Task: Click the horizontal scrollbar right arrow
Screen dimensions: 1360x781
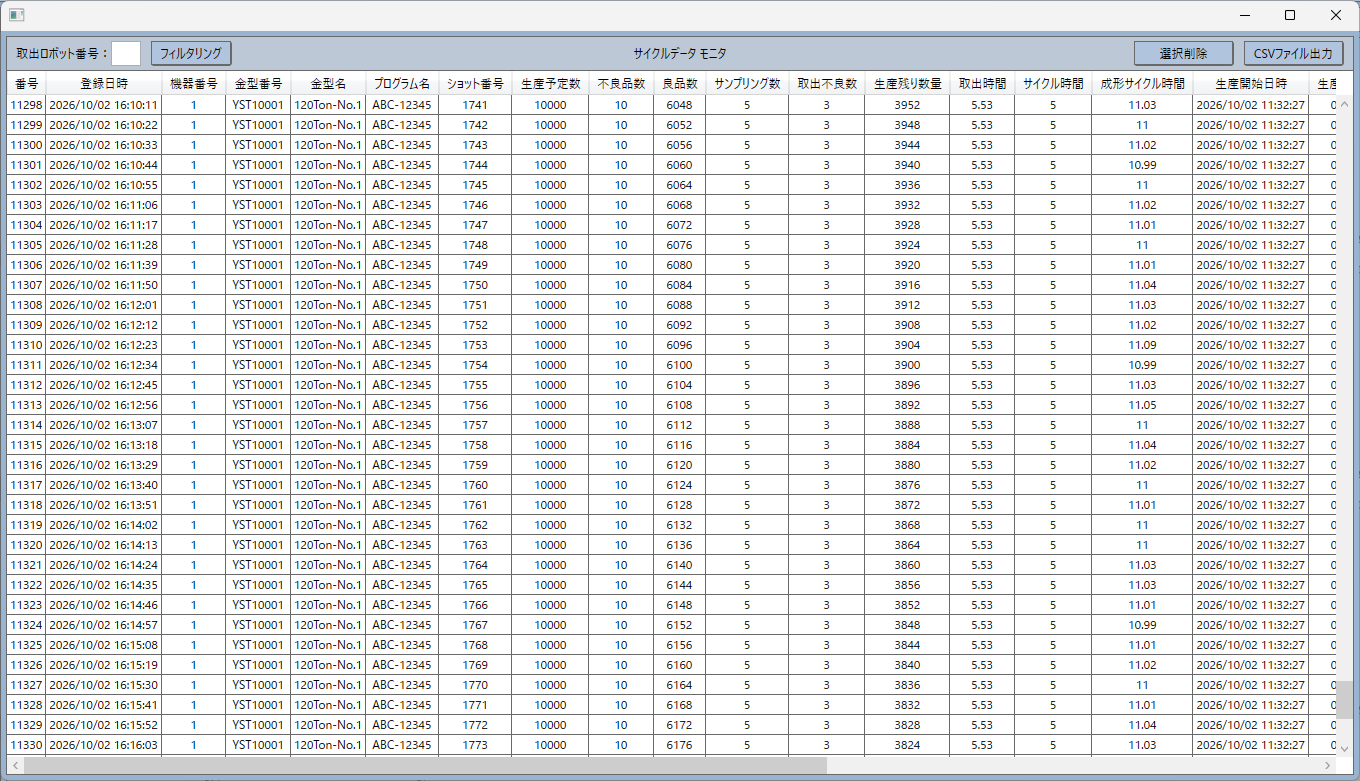Action: pos(1327,765)
